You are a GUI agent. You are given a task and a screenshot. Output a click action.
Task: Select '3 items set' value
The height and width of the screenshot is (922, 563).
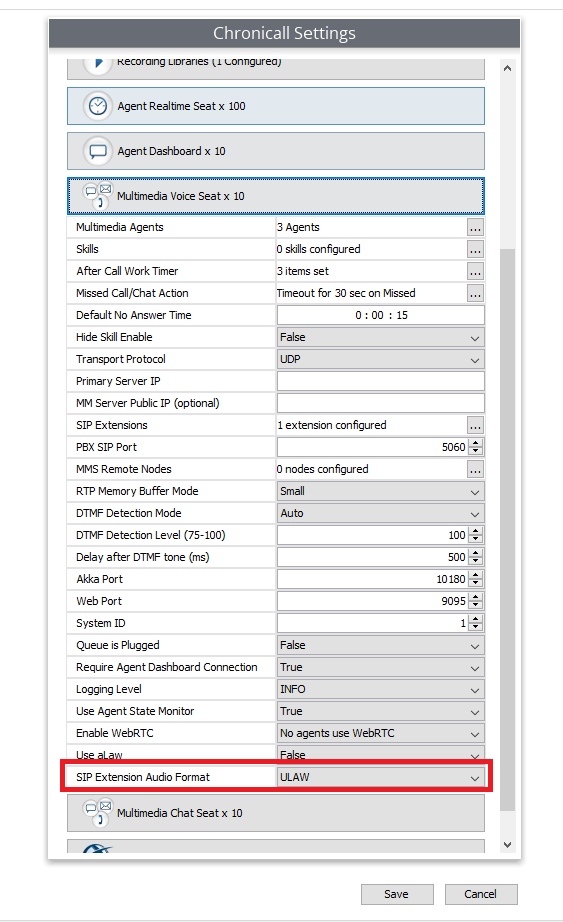(x=303, y=271)
